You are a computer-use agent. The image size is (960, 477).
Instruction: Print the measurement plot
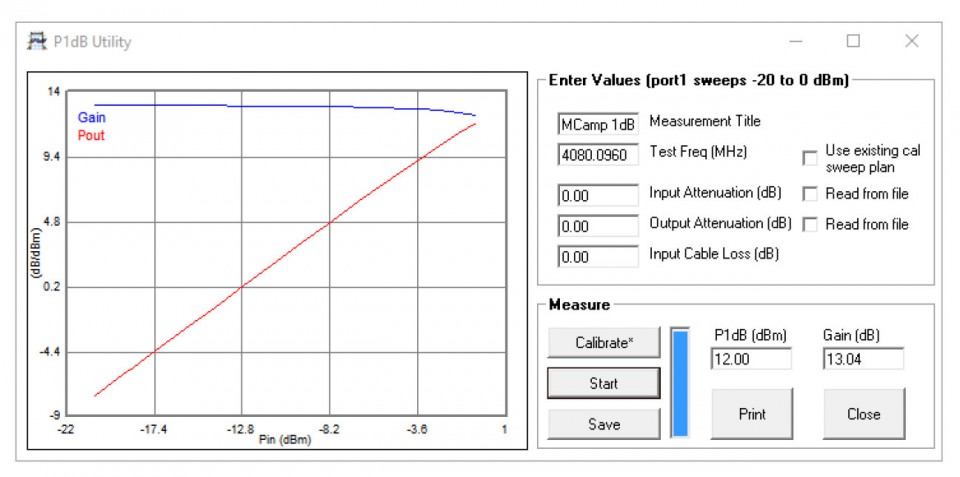coord(751,414)
